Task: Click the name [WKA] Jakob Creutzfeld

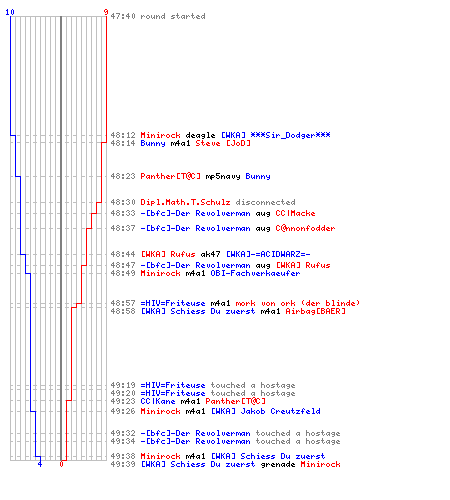Action: click(x=266, y=411)
